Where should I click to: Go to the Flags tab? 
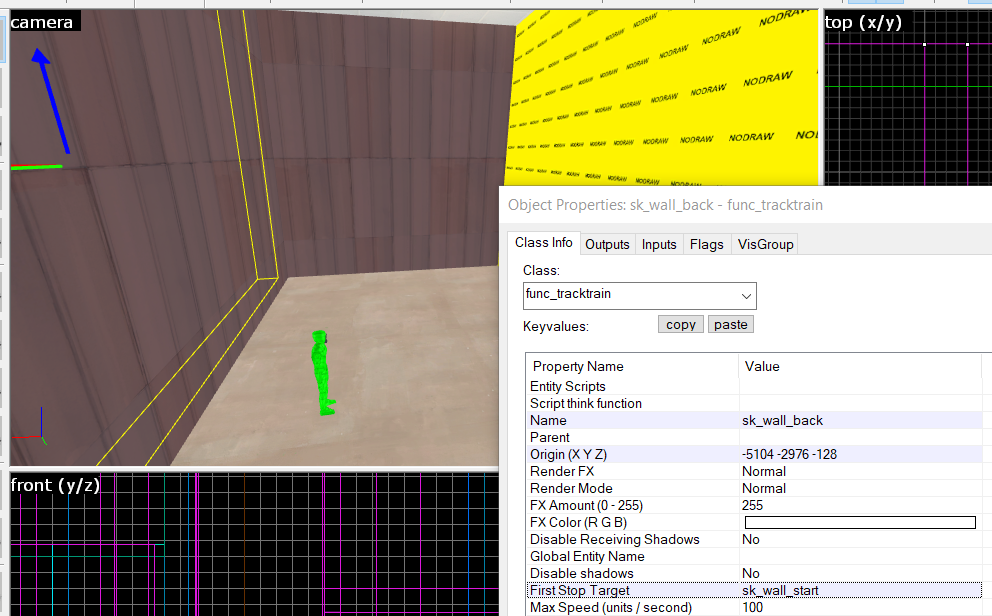[x=706, y=244]
